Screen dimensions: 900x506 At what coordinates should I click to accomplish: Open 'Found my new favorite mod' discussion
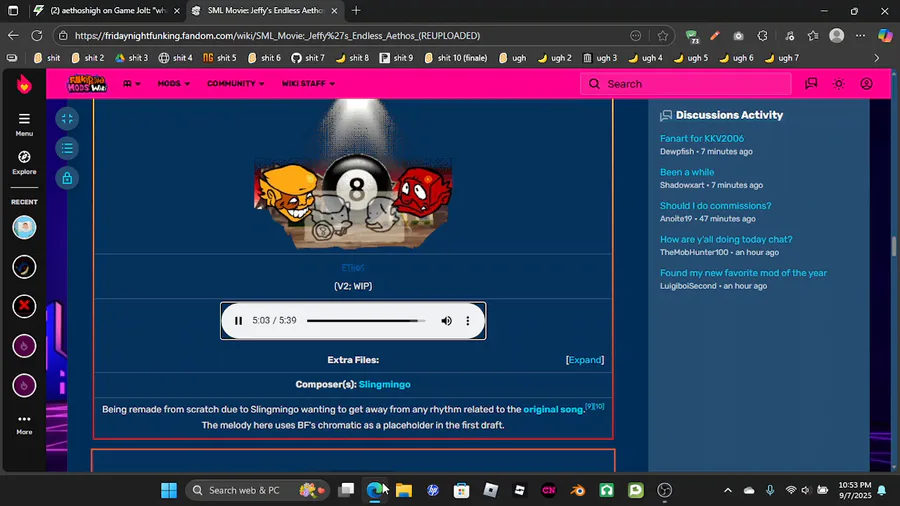pos(743,273)
